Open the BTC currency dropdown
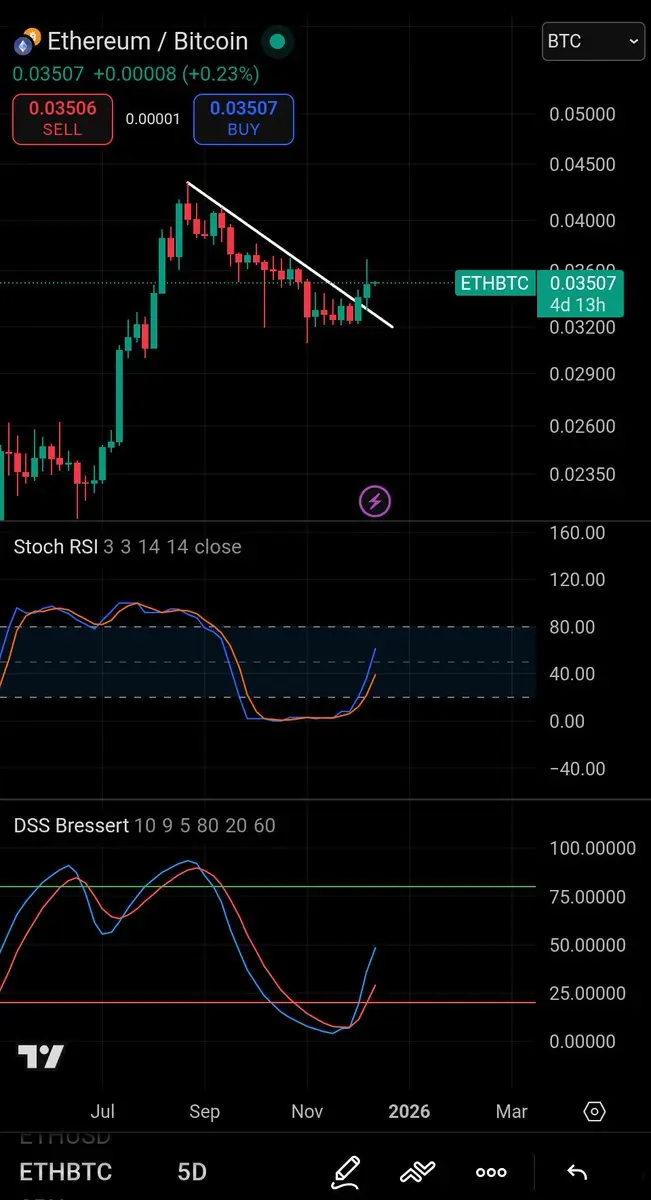This screenshot has width=651, height=1200. (593, 41)
